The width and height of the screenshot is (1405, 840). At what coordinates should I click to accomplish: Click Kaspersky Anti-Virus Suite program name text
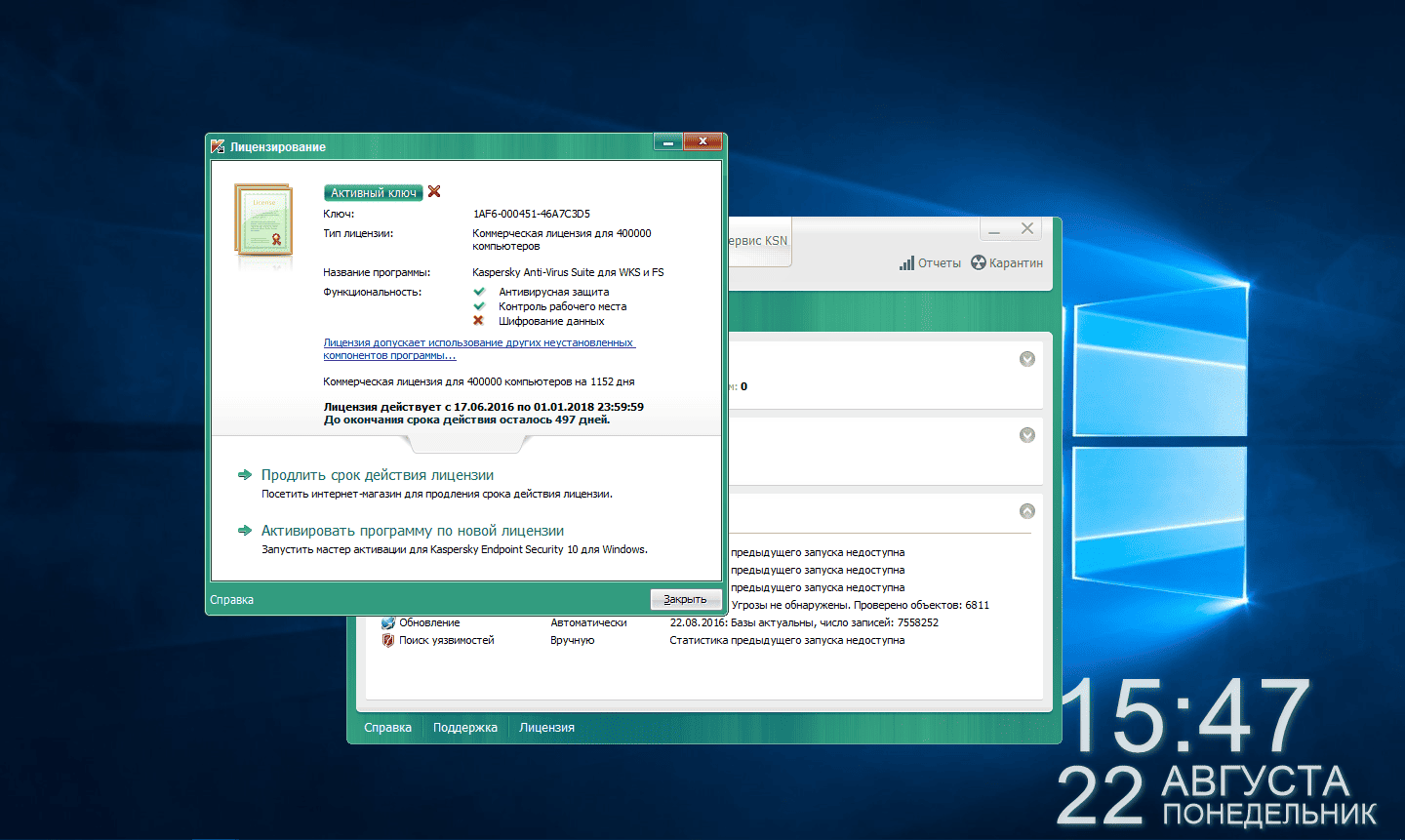click(568, 272)
